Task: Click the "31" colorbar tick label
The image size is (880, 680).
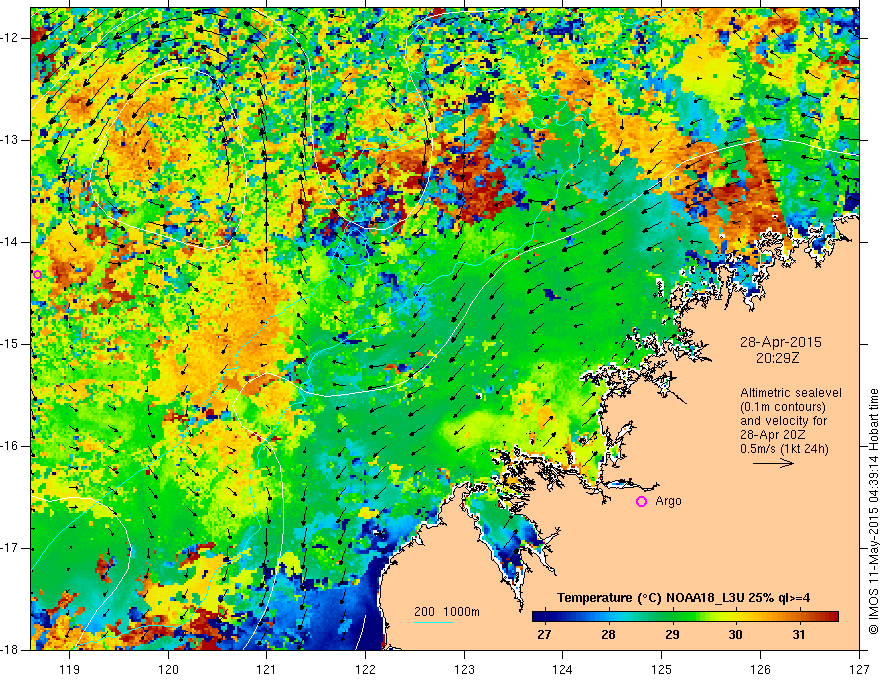Action: 799,635
